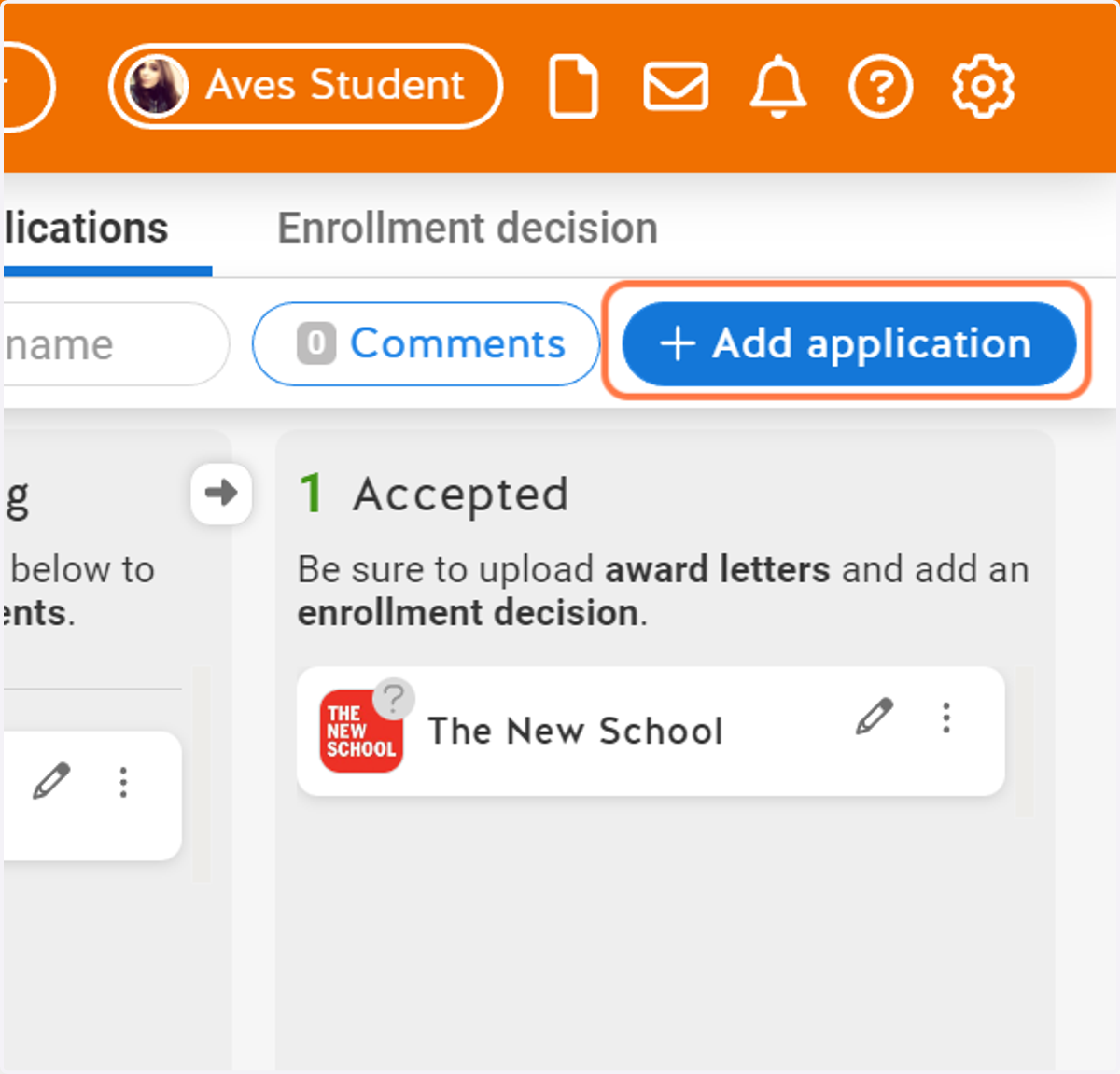Edit The New School application pencil icon

point(875,717)
